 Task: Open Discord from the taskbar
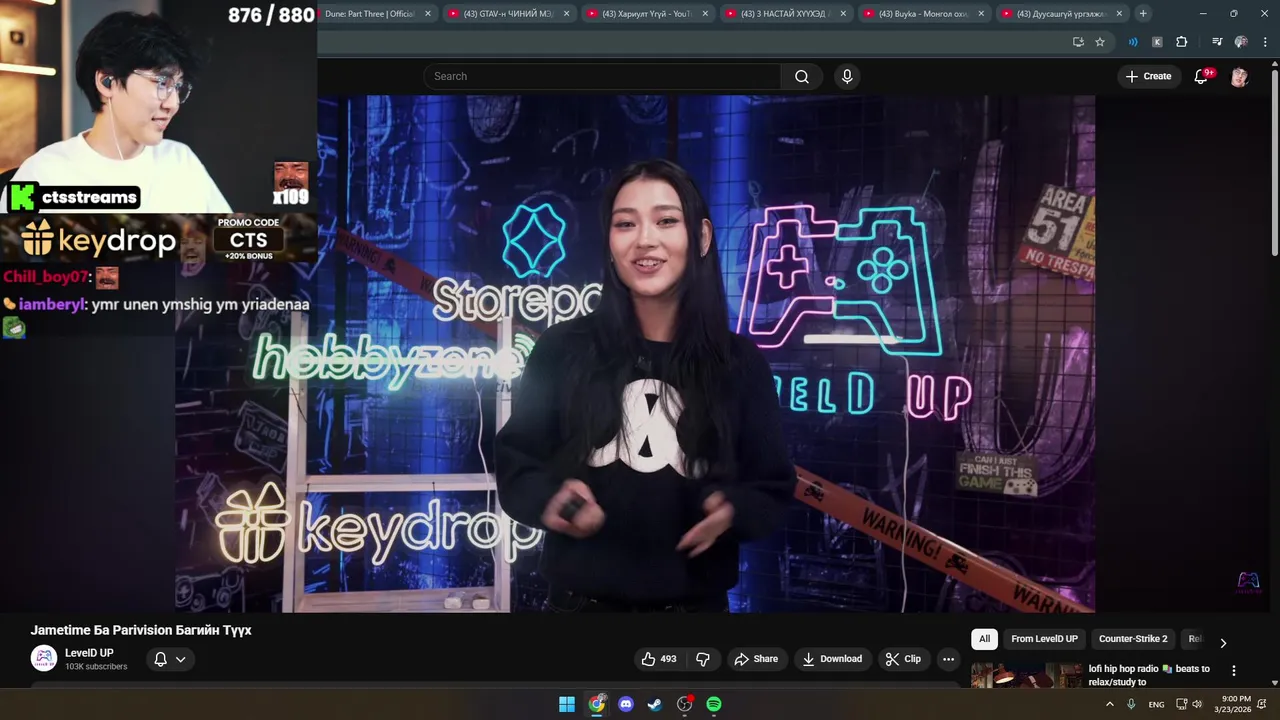pos(626,704)
